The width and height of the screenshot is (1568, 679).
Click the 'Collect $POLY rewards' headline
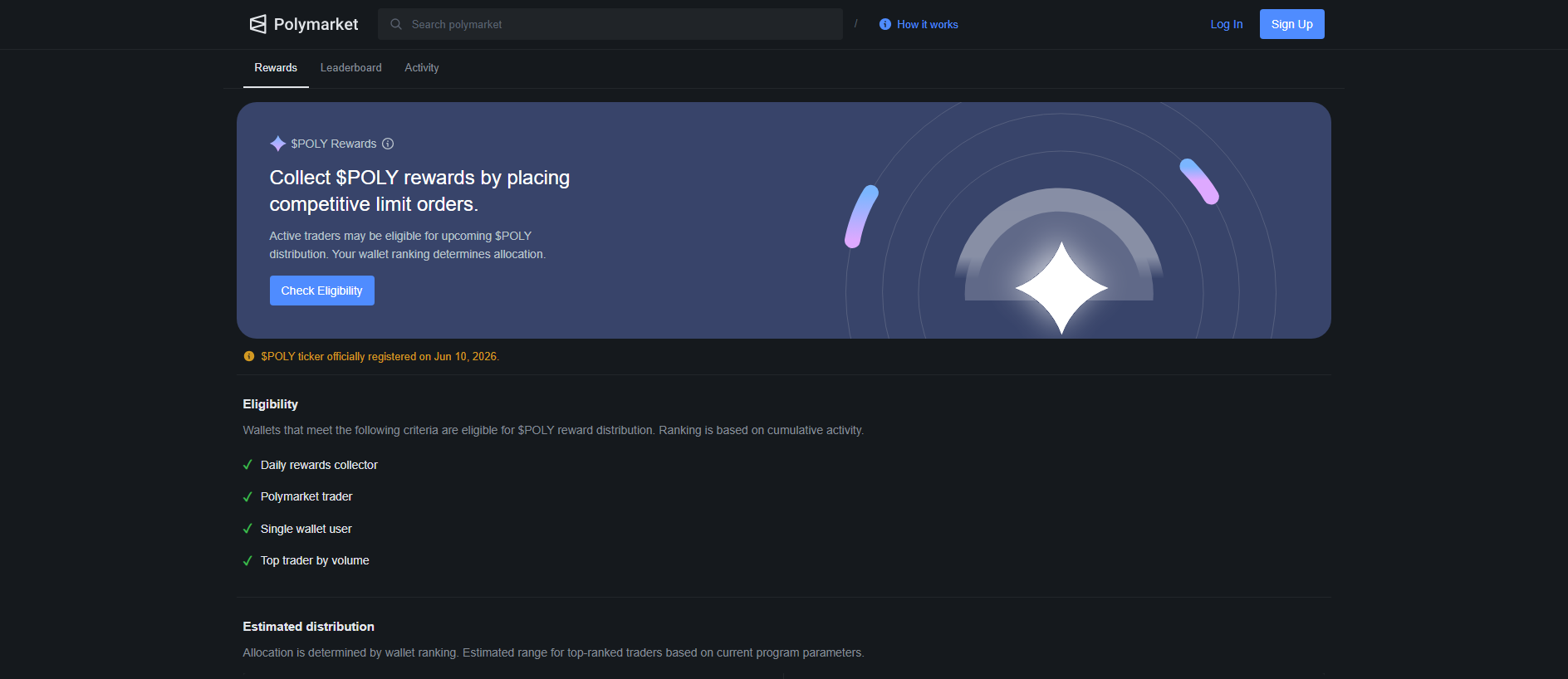(x=419, y=191)
